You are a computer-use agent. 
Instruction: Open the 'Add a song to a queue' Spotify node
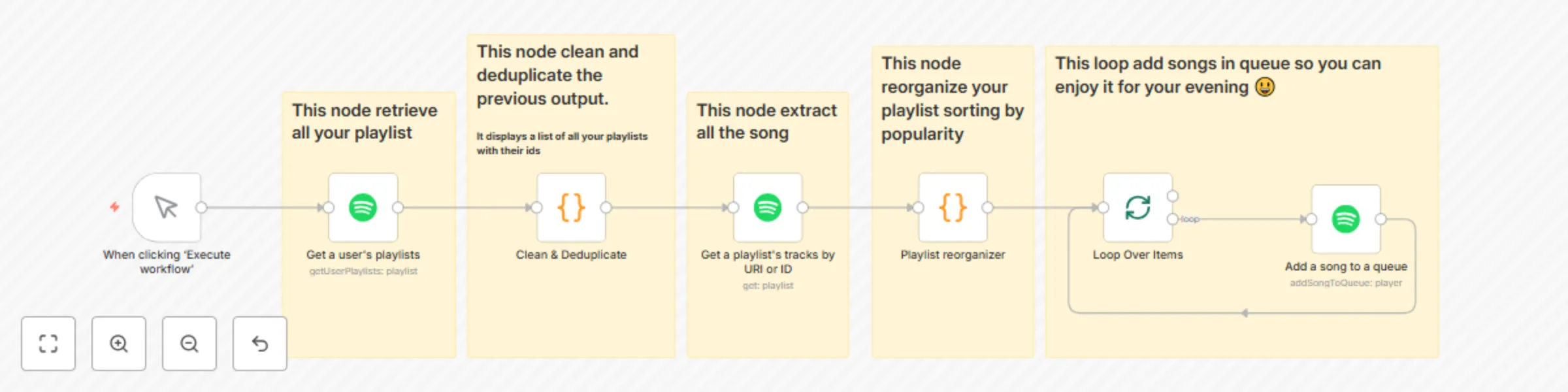click(1346, 219)
